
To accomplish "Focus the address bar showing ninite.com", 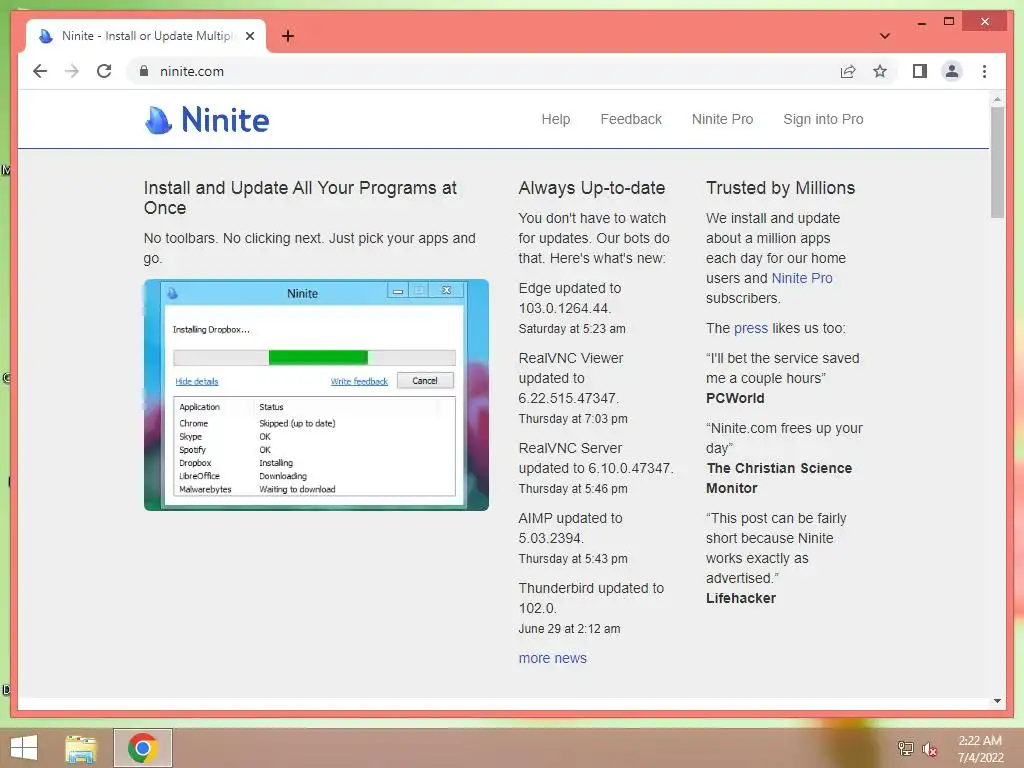I will point(483,71).
